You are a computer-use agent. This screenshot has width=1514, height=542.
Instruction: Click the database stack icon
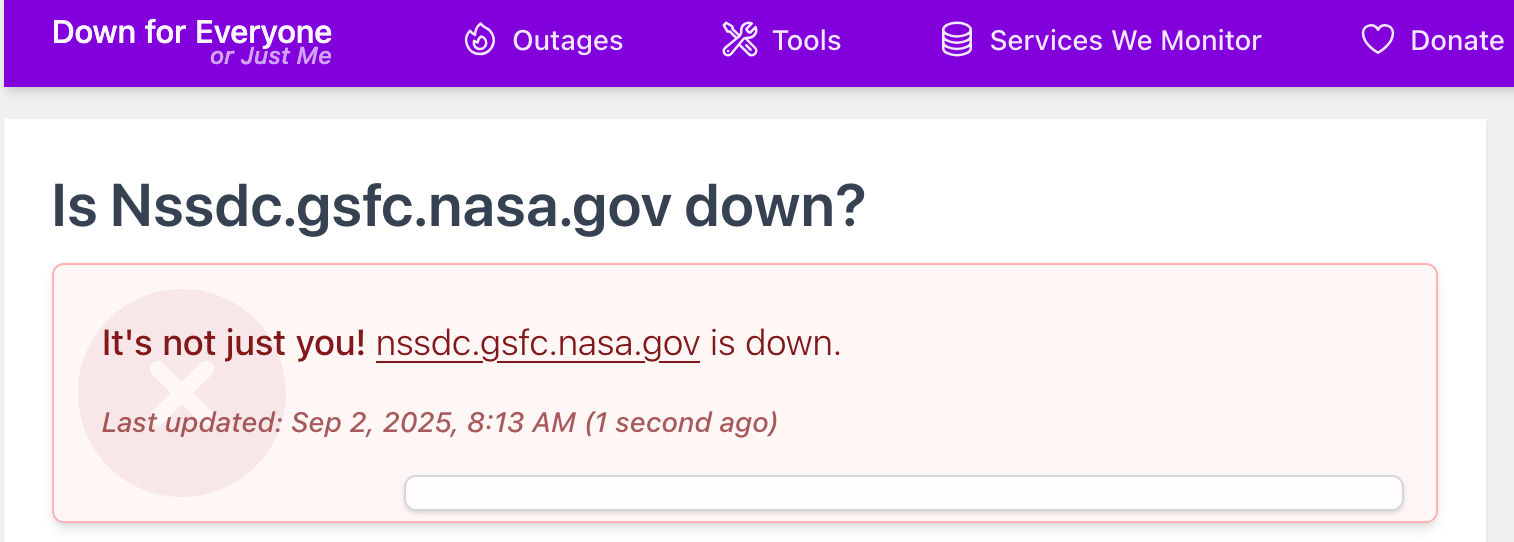tap(957, 40)
